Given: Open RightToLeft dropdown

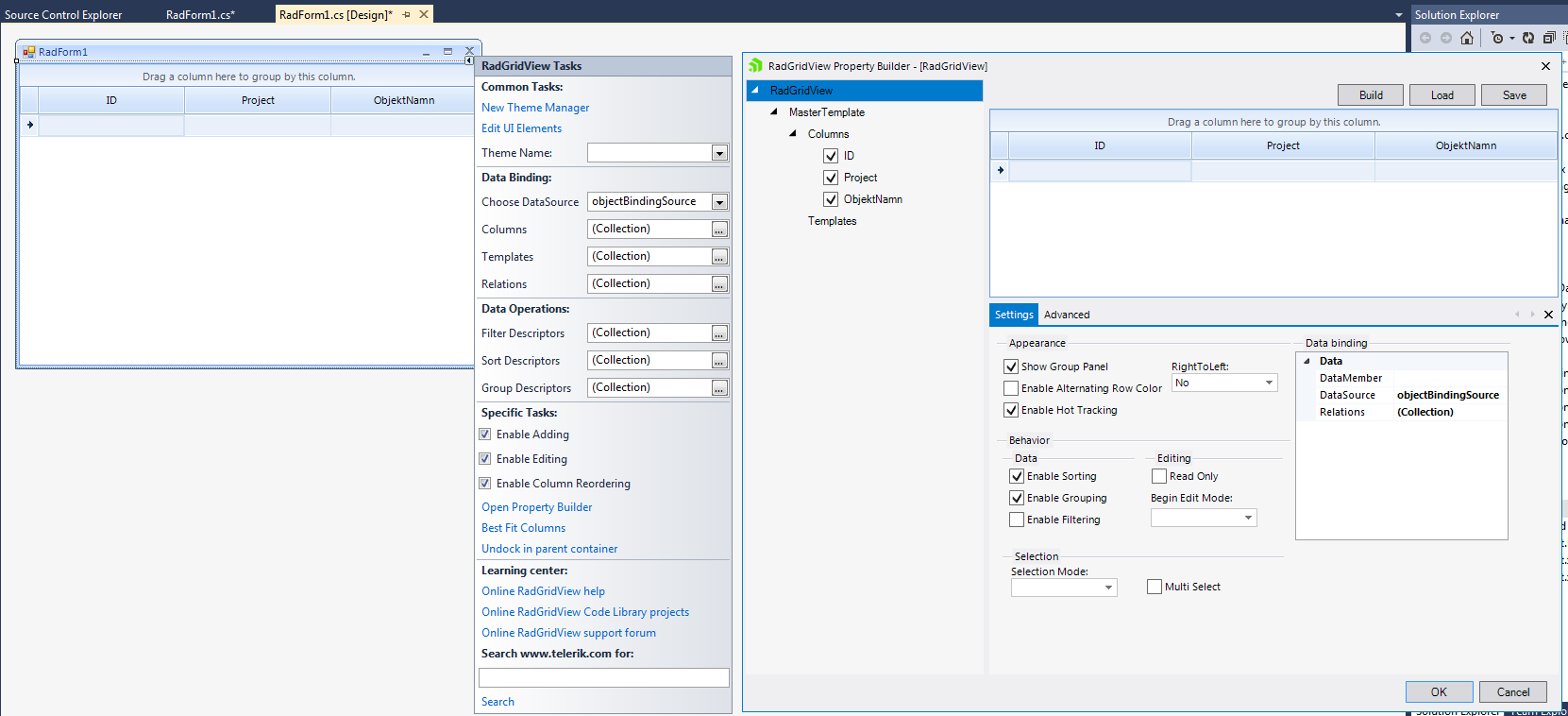Looking at the screenshot, I should tap(1269, 383).
